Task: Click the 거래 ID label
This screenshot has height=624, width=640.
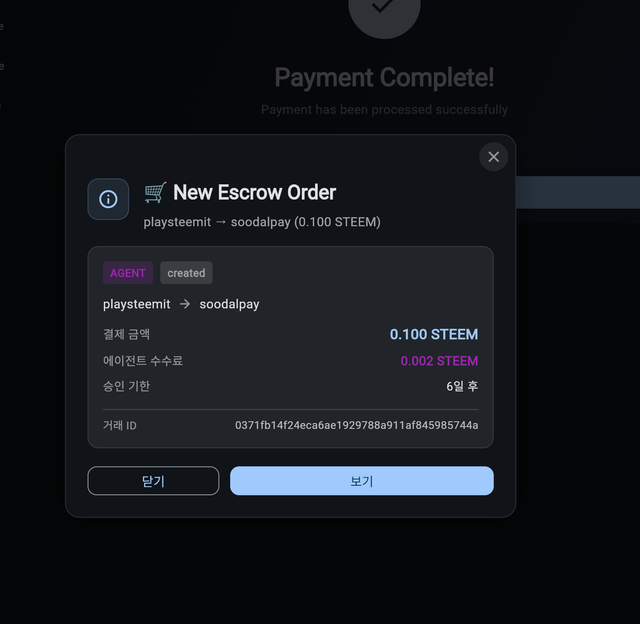Action: (120, 425)
